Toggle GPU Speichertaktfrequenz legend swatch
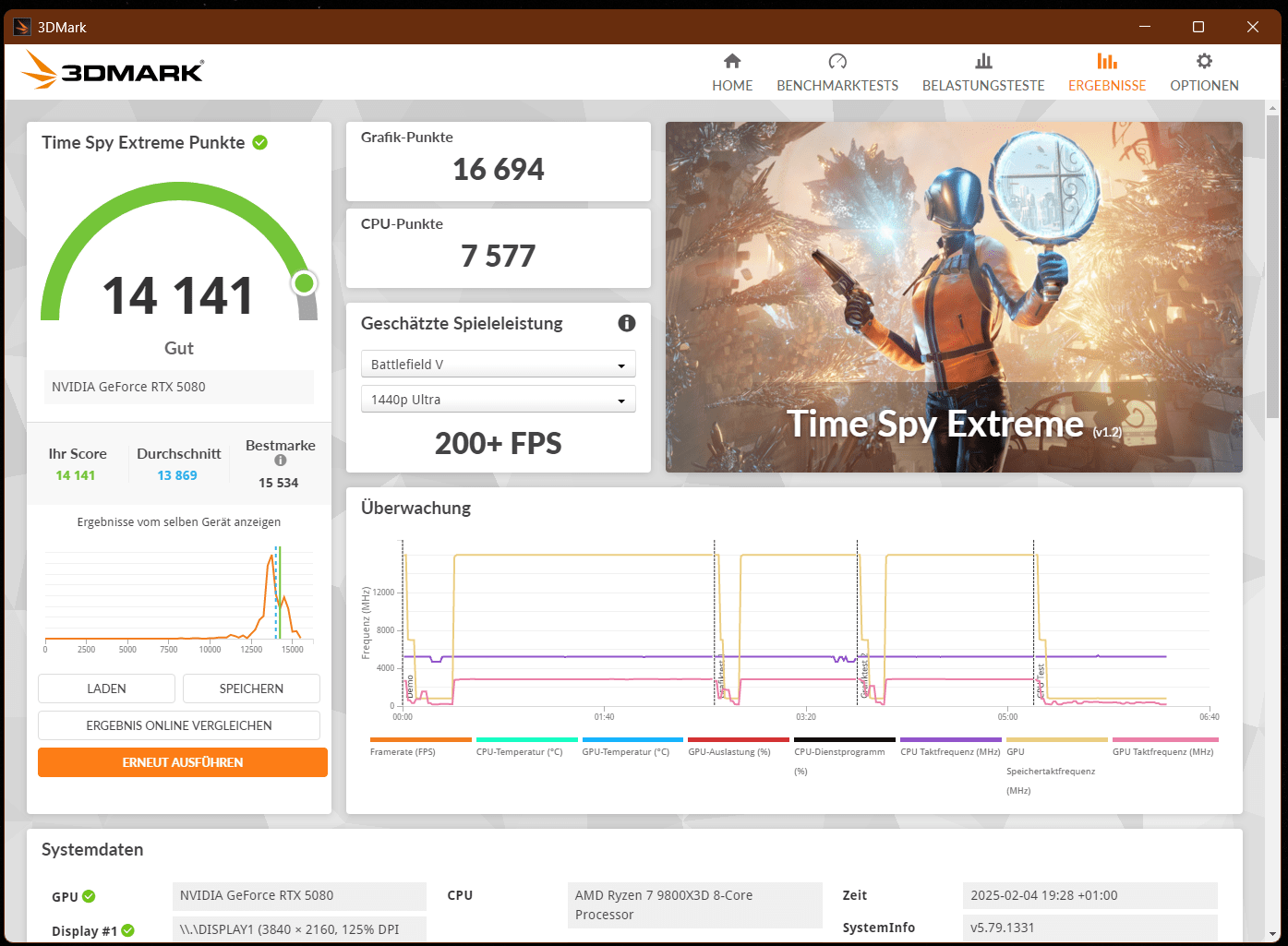The width and height of the screenshot is (1288, 946). 1057,739
